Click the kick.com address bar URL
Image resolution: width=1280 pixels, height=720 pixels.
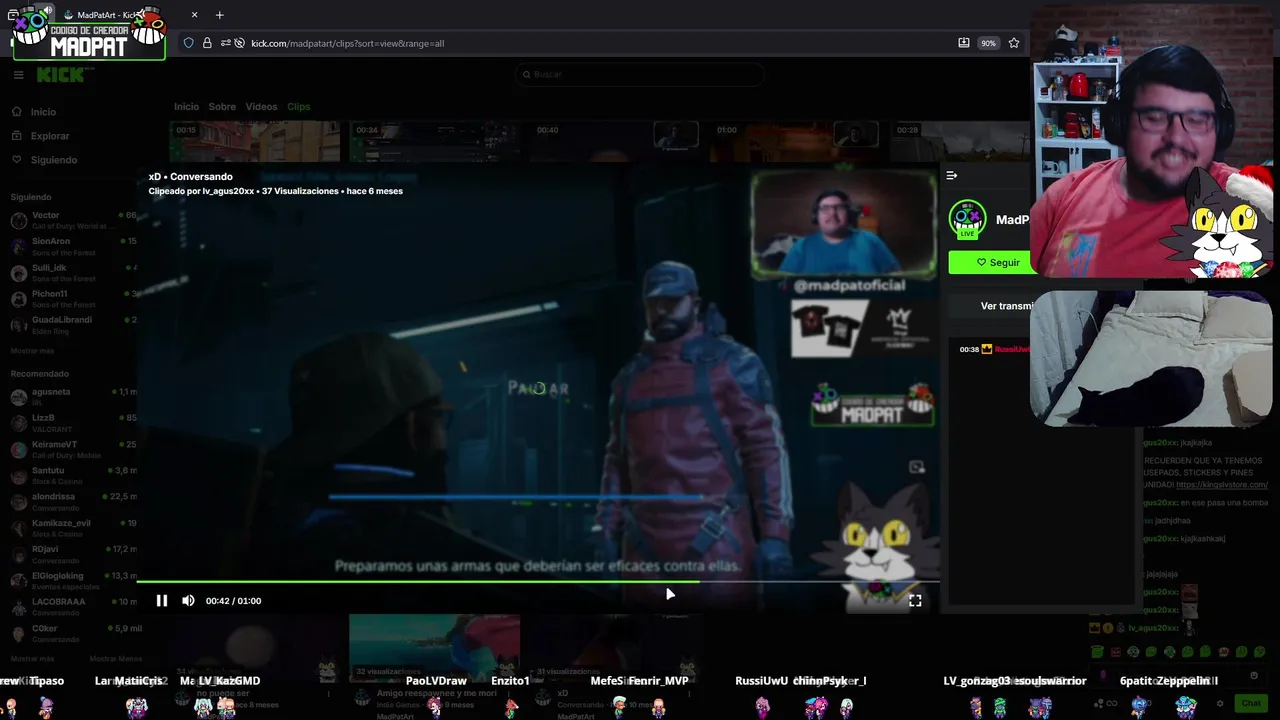click(347, 43)
